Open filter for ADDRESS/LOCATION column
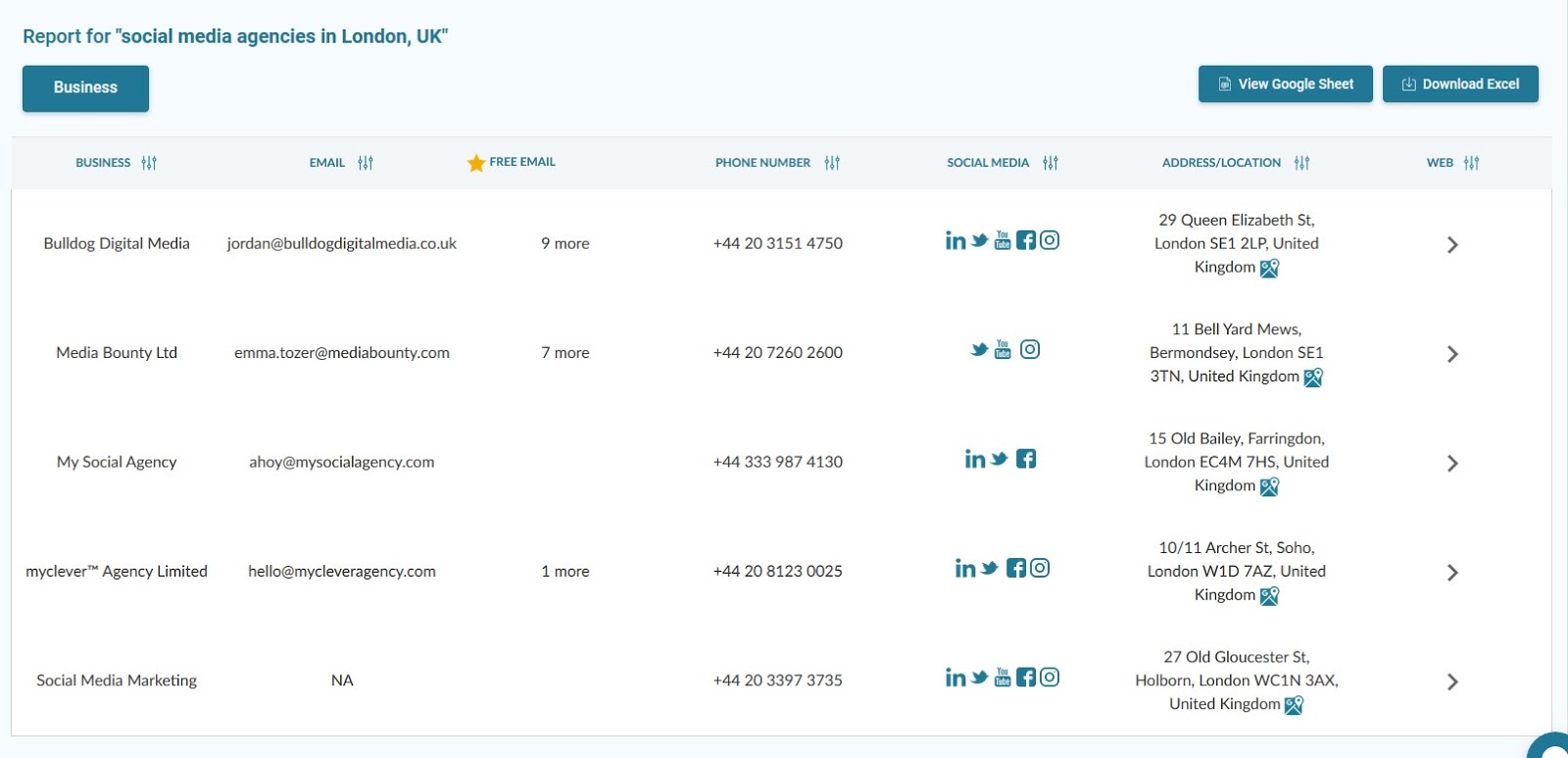The height and width of the screenshot is (758, 1568). [1301, 163]
